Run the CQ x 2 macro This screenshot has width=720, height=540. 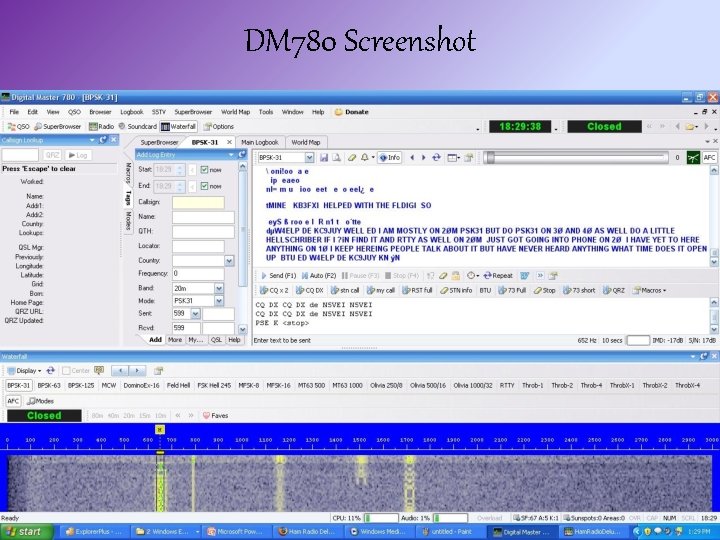pyautogui.click(x=274, y=290)
